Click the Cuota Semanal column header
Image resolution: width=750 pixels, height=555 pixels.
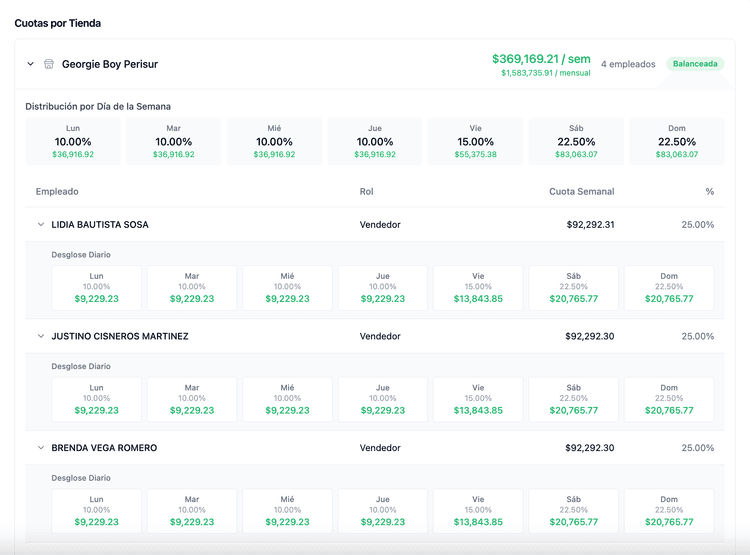pyautogui.click(x=581, y=191)
